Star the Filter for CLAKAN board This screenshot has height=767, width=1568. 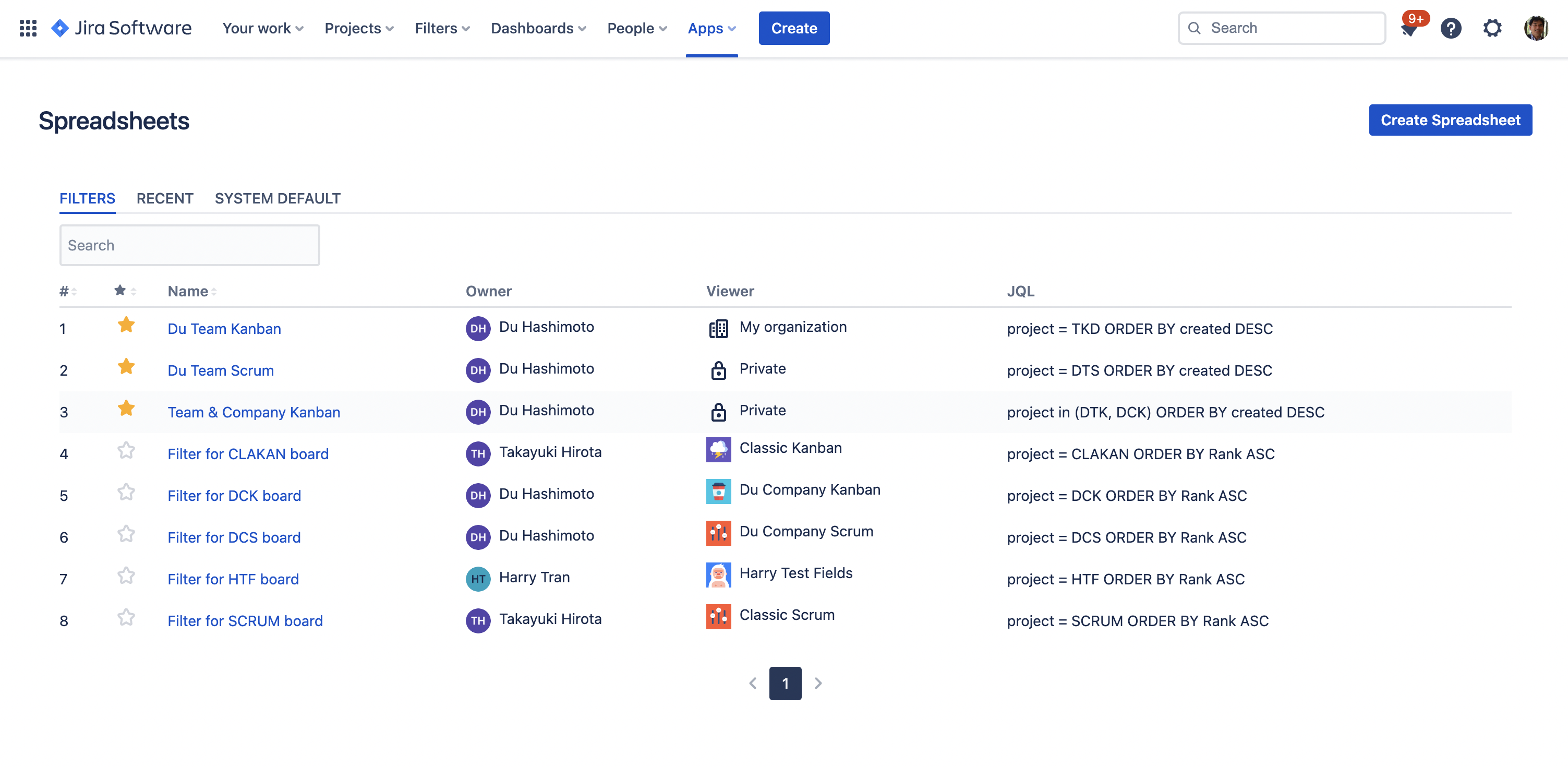pyautogui.click(x=126, y=450)
